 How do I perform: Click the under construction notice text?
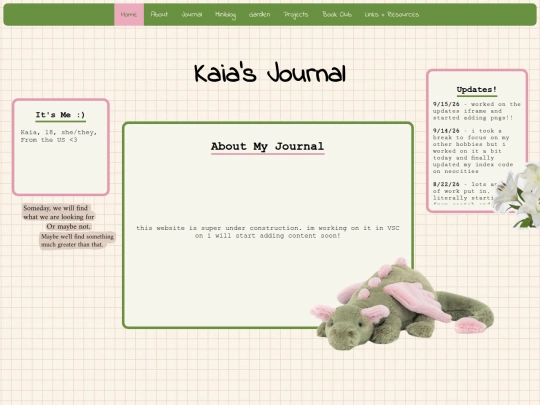[268, 232]
